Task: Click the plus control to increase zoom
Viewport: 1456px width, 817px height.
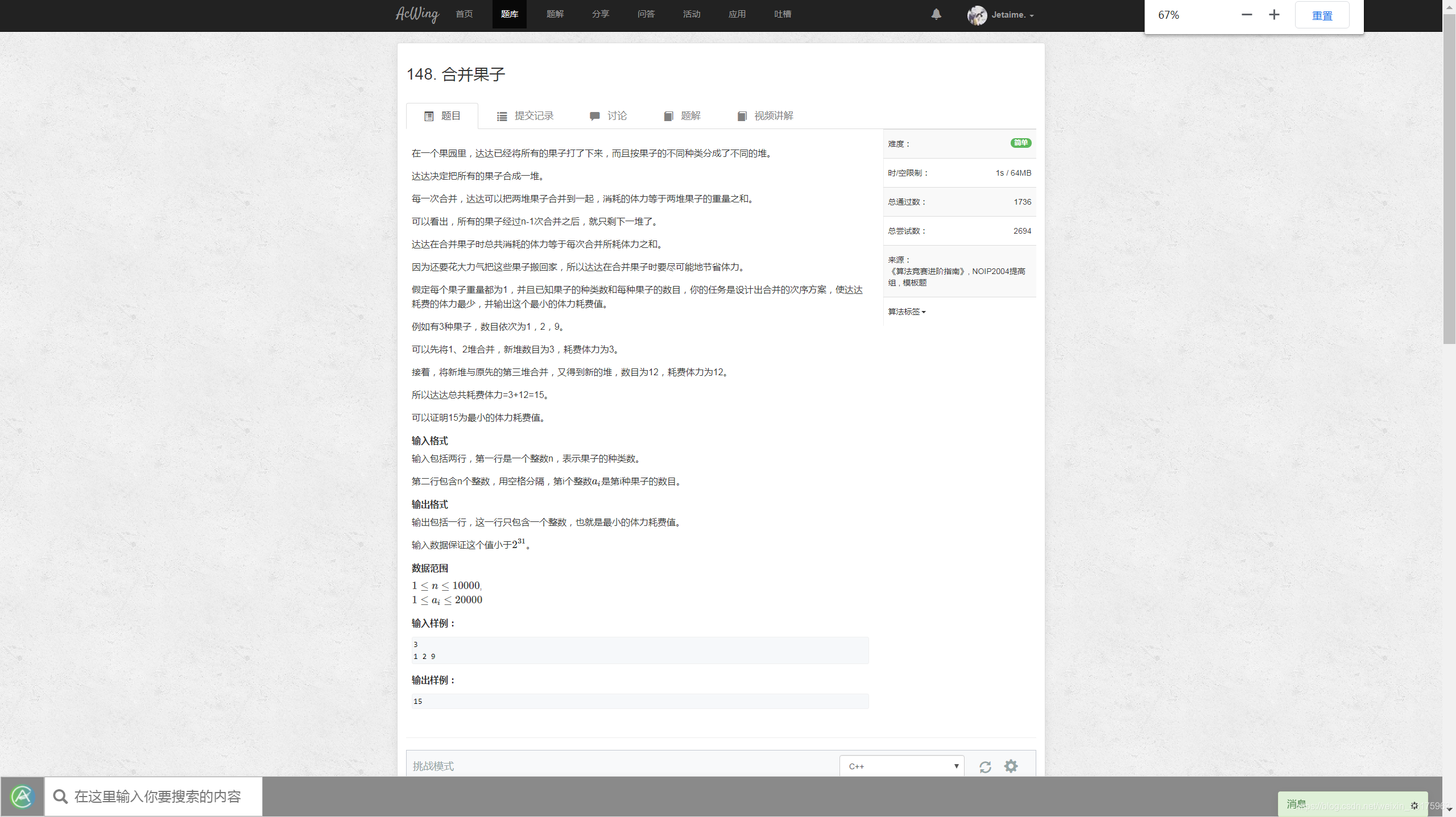Action: [1274, 15]
